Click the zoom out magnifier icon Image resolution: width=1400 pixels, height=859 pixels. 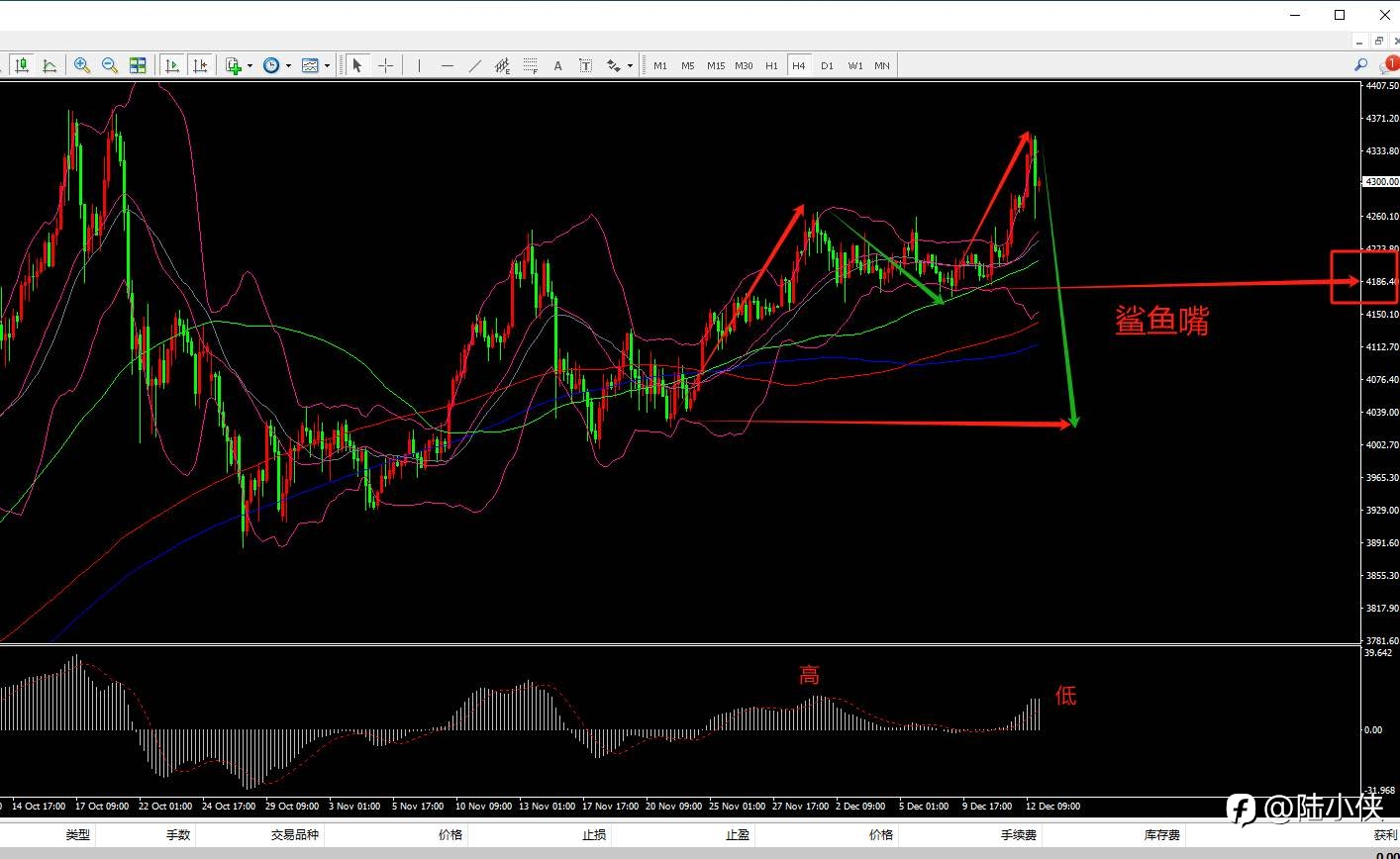click(110, 65)
